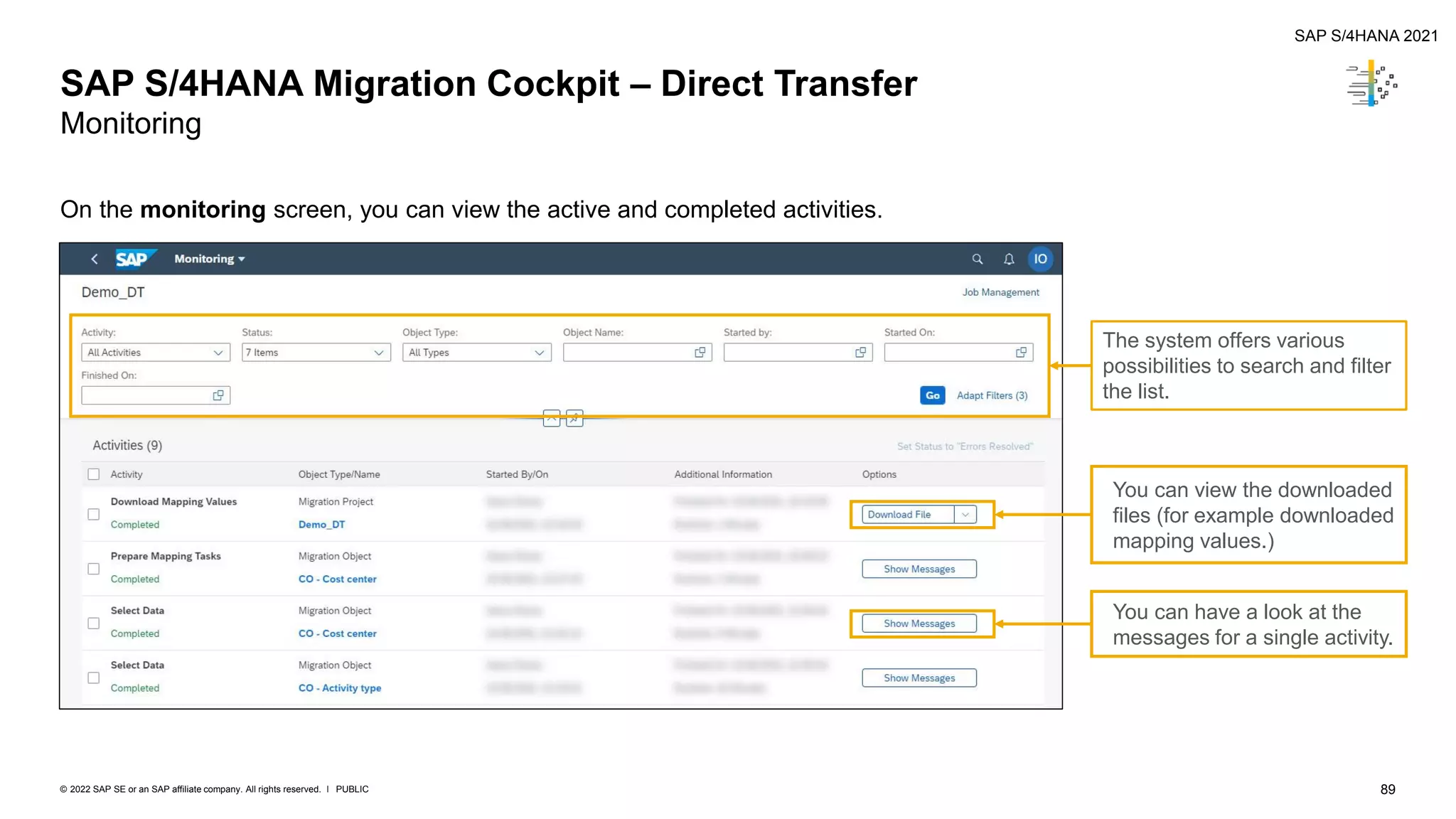Show Messages for Select Data Activity type
1456x819 pixels.
tap(919, 678)
